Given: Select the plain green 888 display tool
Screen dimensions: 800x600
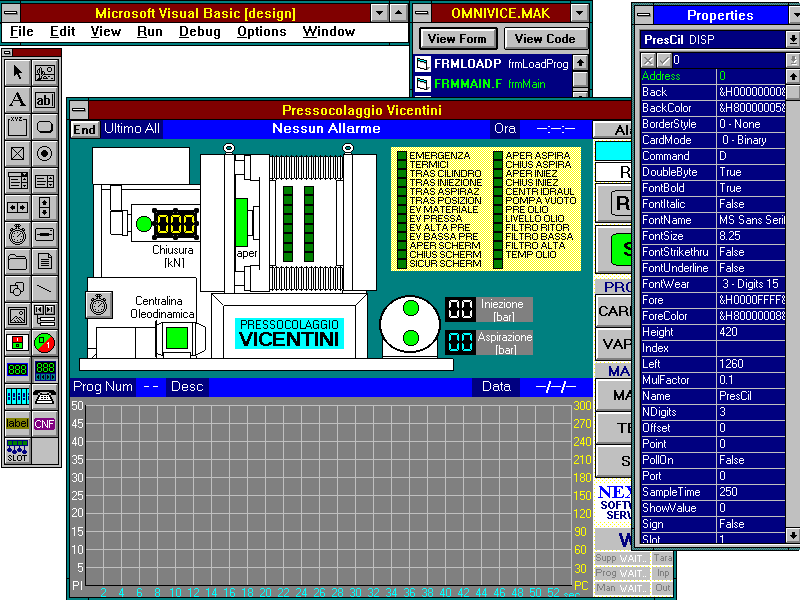Looking at the screenshot, I should point(17,370).
